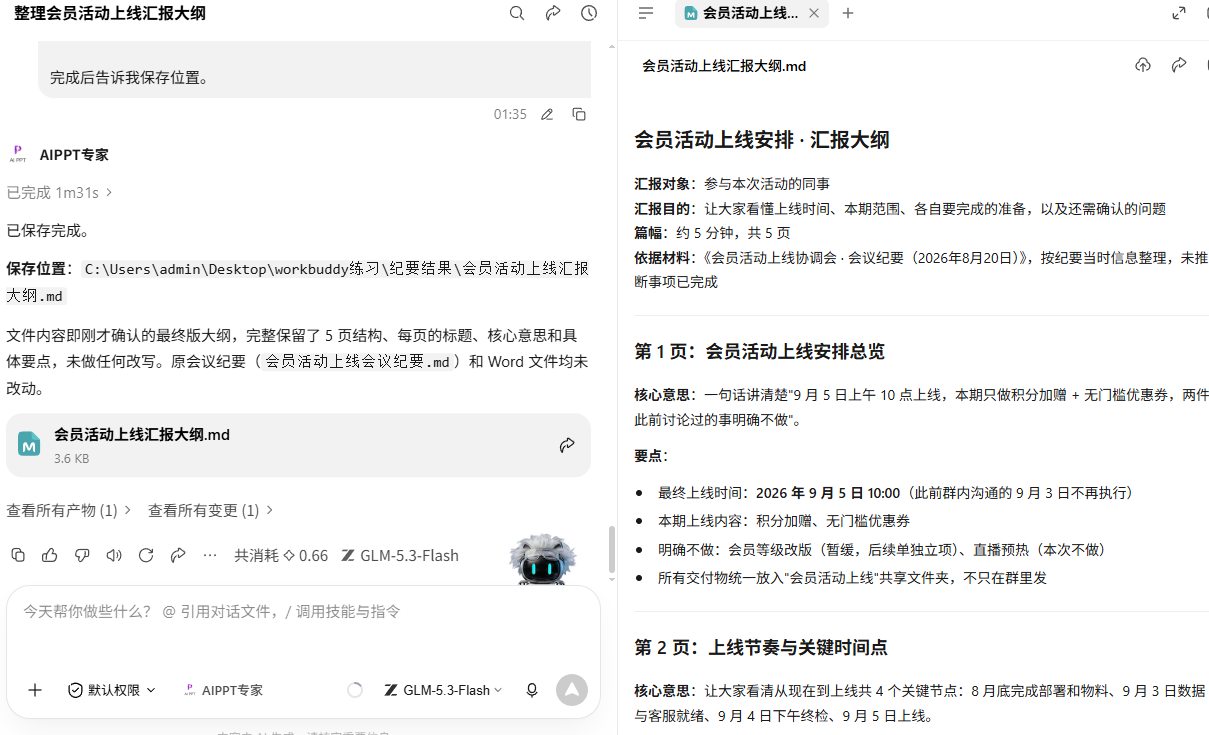
Task: Dislike the reply with thumbs down
Action: pyautogui.click(x=82, y=555)
